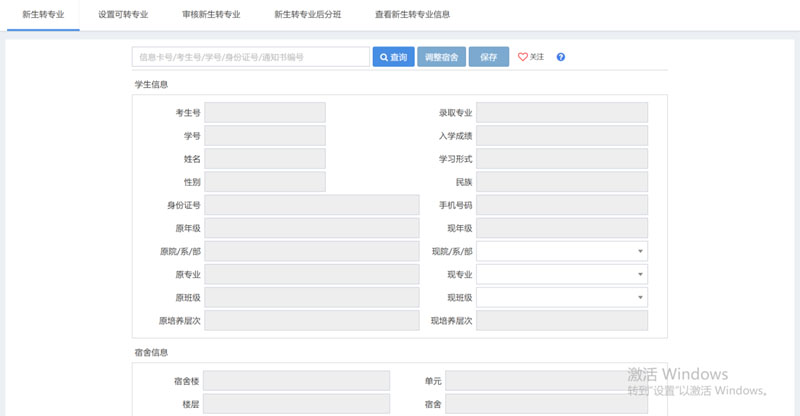
Task: Click the 查询 search button
Action: pyautogui.click(x=393, y=57)
